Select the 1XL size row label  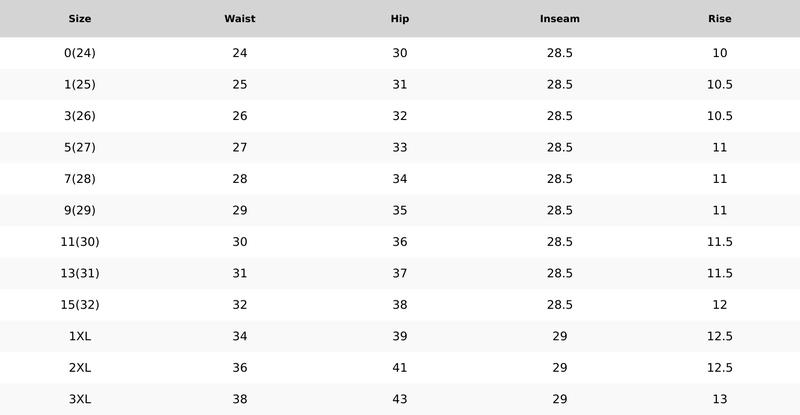pos(80,336)
